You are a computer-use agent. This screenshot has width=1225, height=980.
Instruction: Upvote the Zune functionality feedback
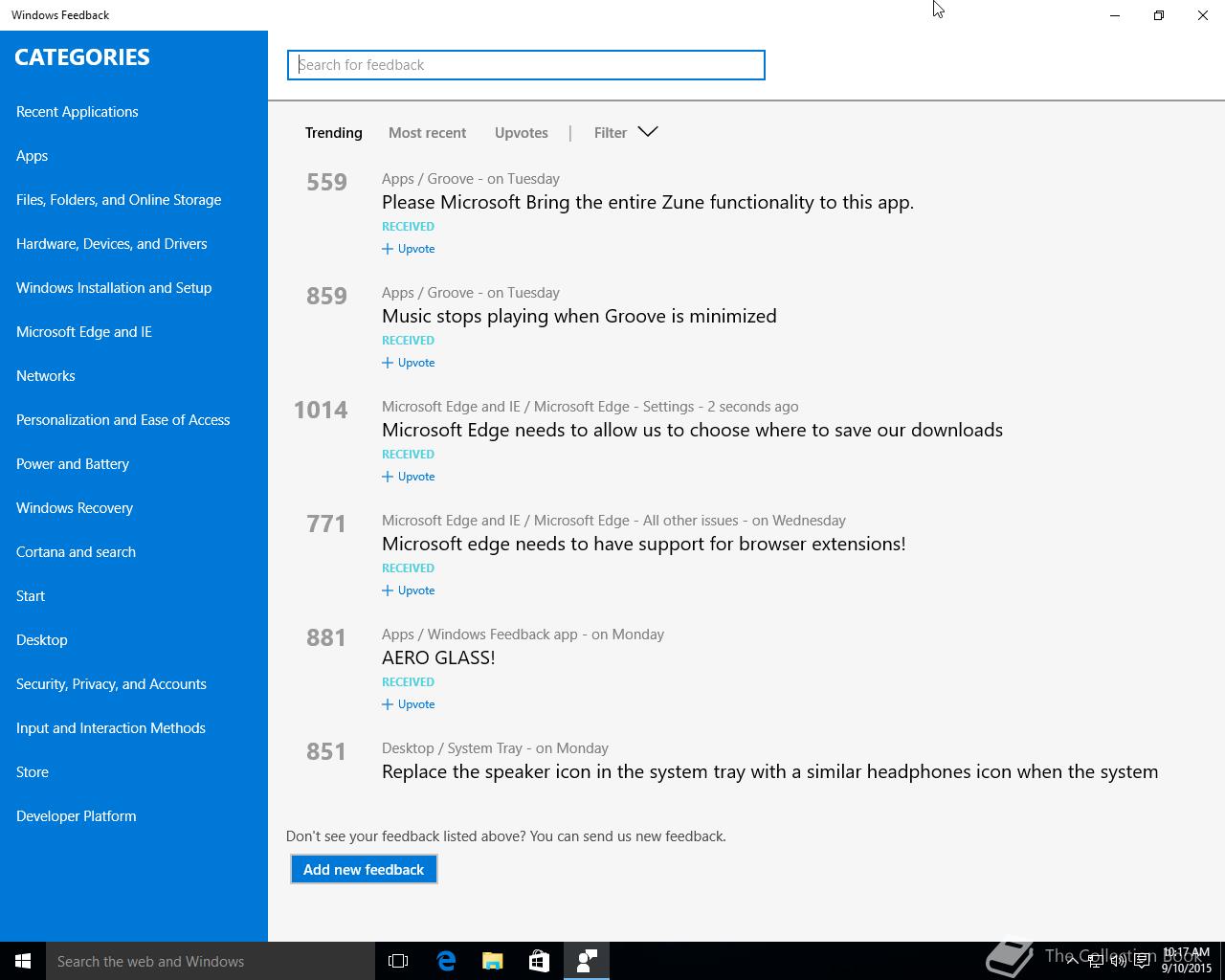point(409,249)
